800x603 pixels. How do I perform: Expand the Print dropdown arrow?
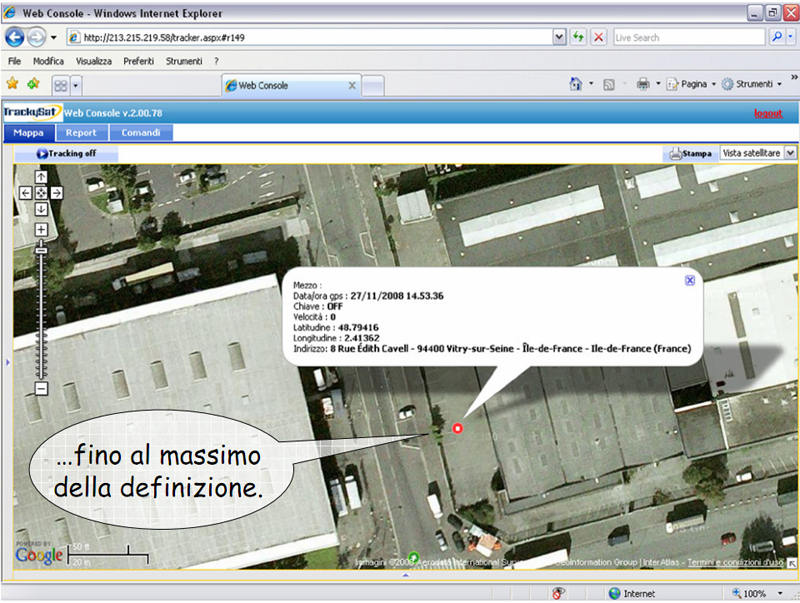pos(658,84)
